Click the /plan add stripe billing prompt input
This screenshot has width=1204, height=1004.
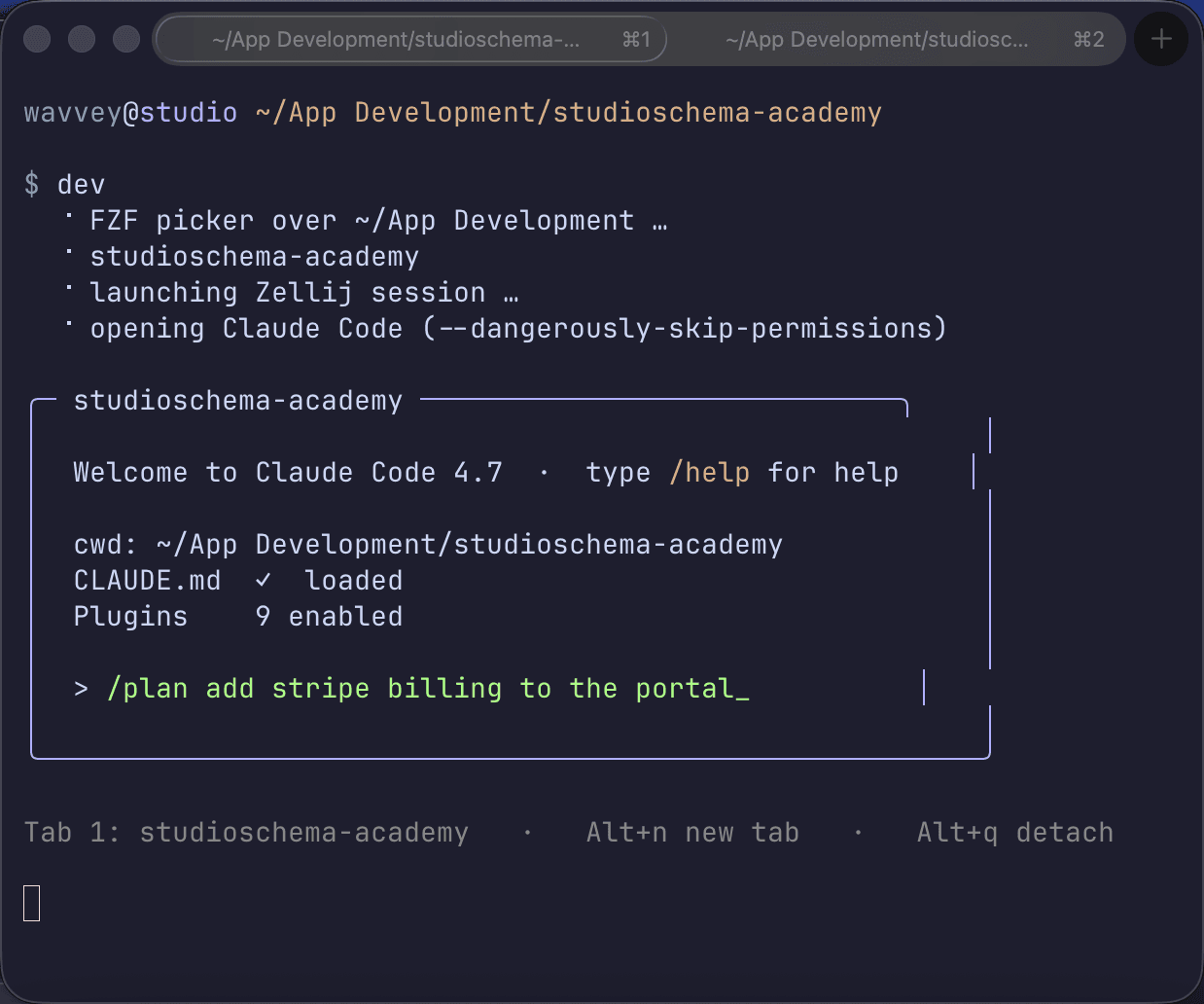click(x=428, y=689)
